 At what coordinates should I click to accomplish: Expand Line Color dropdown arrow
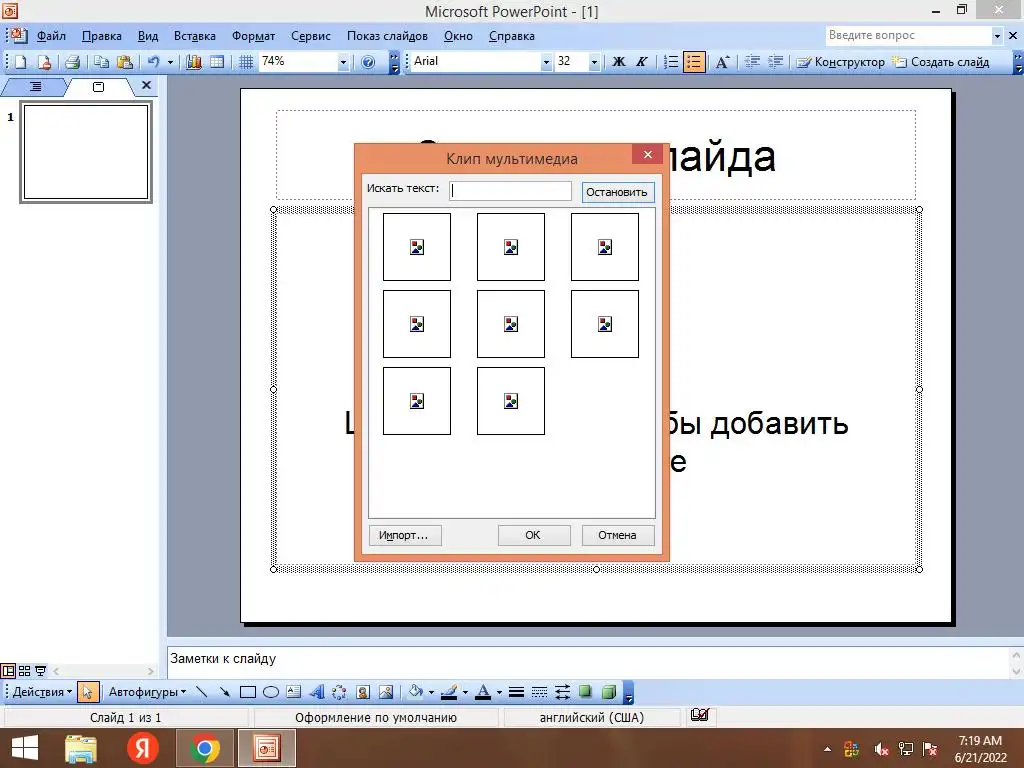point(465,692)
